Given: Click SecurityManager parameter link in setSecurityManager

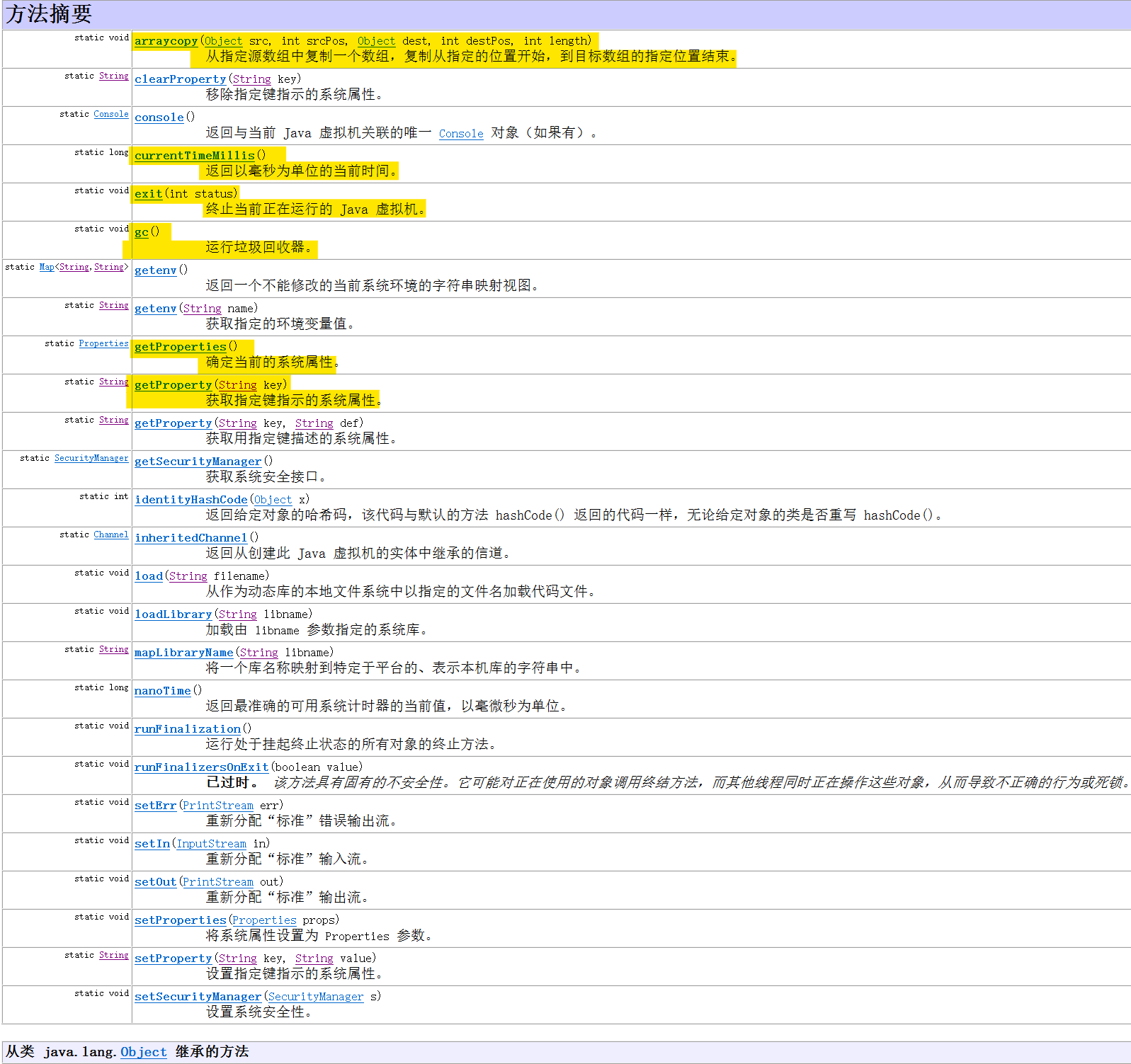Looking at the screenshot, I should coord(315,997).
